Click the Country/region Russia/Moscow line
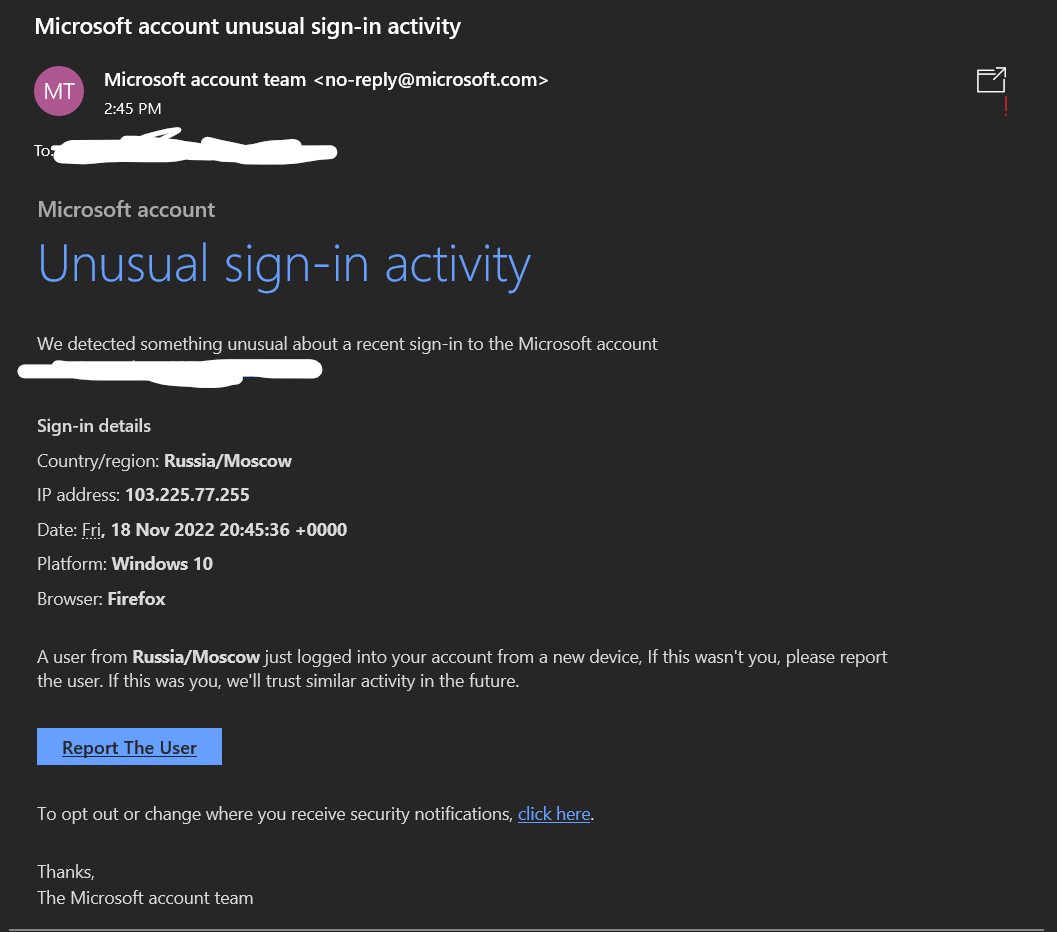 [164, 461]
